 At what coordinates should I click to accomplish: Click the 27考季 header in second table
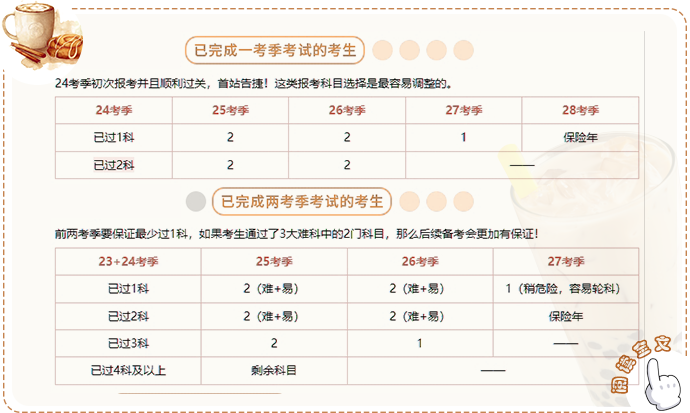click(565, 261)
